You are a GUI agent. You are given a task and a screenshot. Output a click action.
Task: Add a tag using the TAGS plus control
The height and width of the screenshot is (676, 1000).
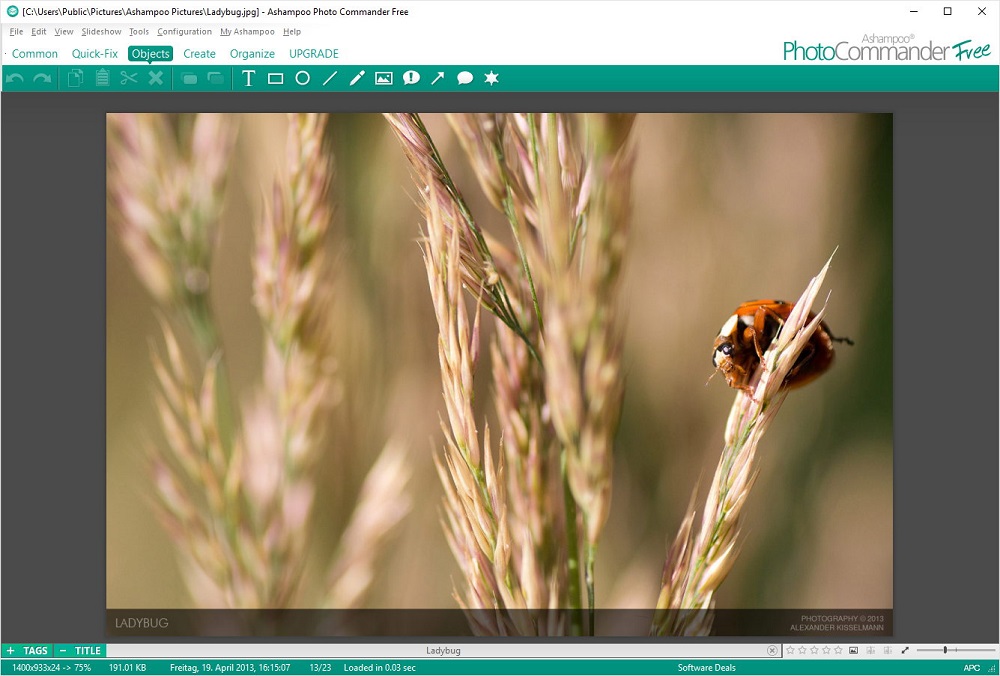pos(9,650)
